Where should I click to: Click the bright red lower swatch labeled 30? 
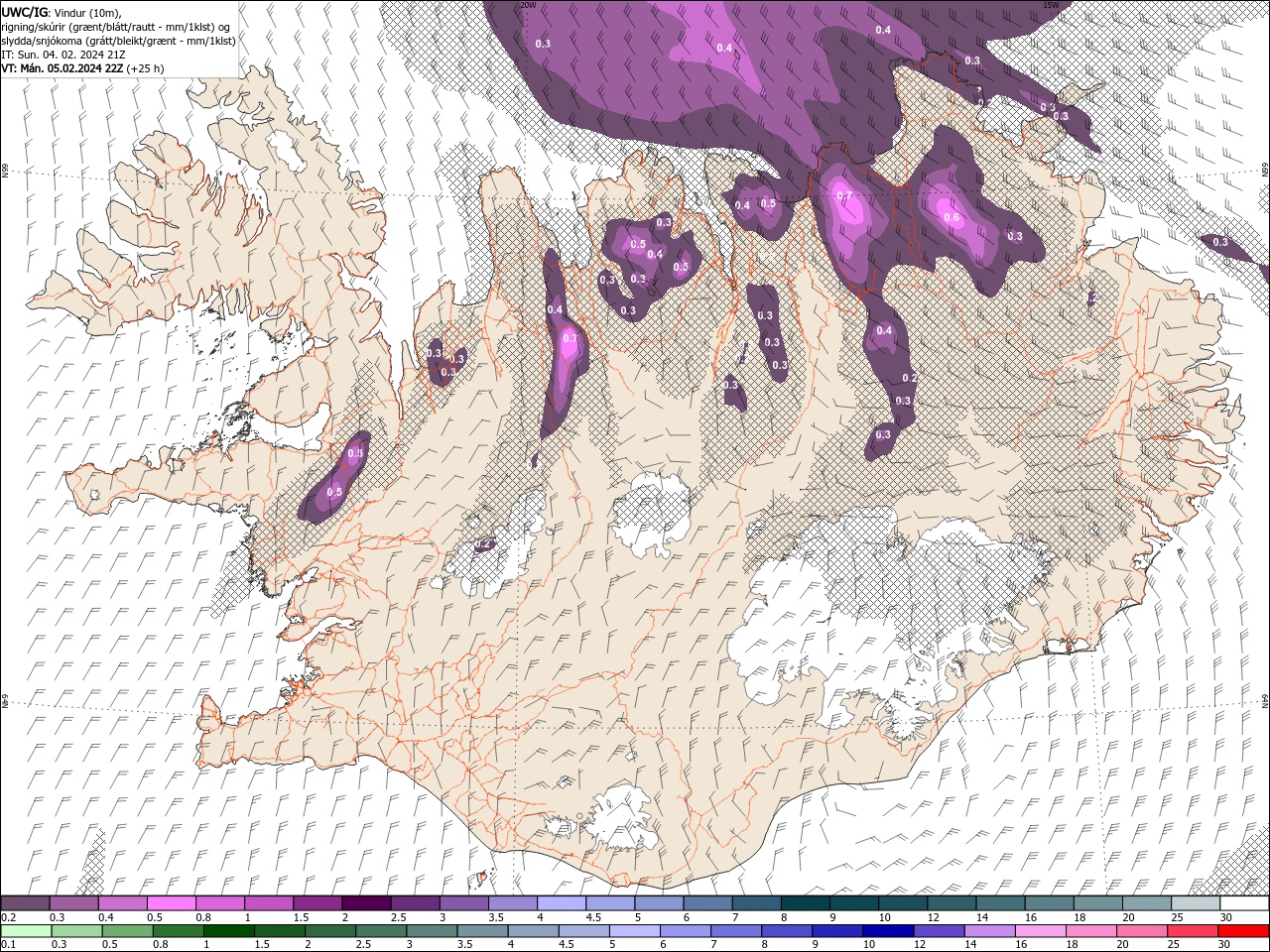(x=1243, y=931)
